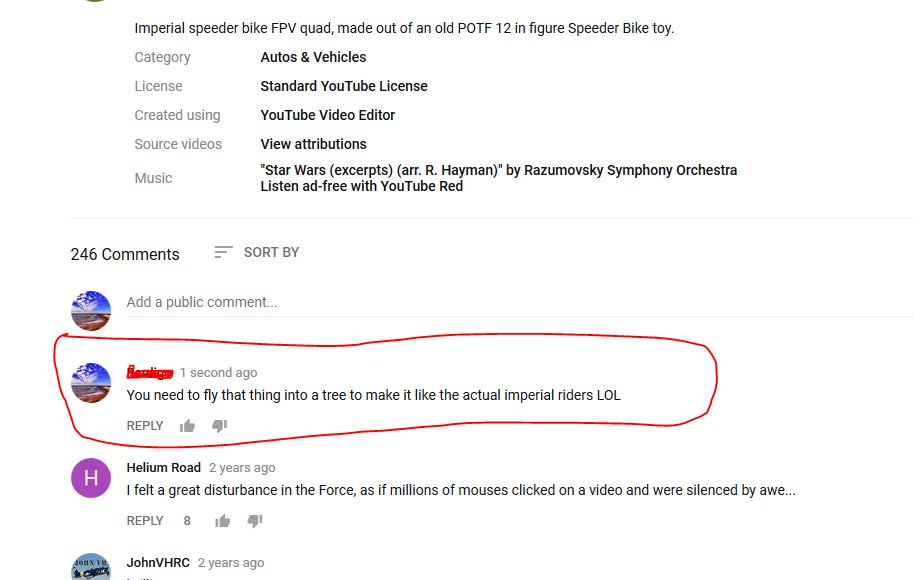Open the Standard YouTube License link
Viewport: 913px width, 580px height.
tap(344, 86)
